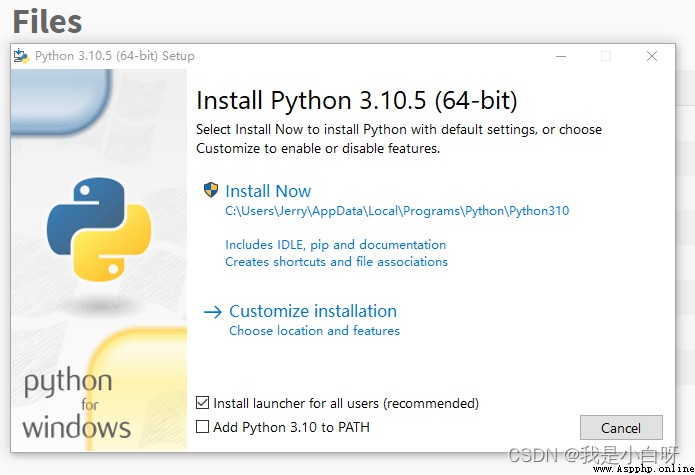This screenshot has width=695, height=475.
Task: Click the 'Python 3.10.5 (64-bit) Setup' window title
Action: (x=115, y=56)
